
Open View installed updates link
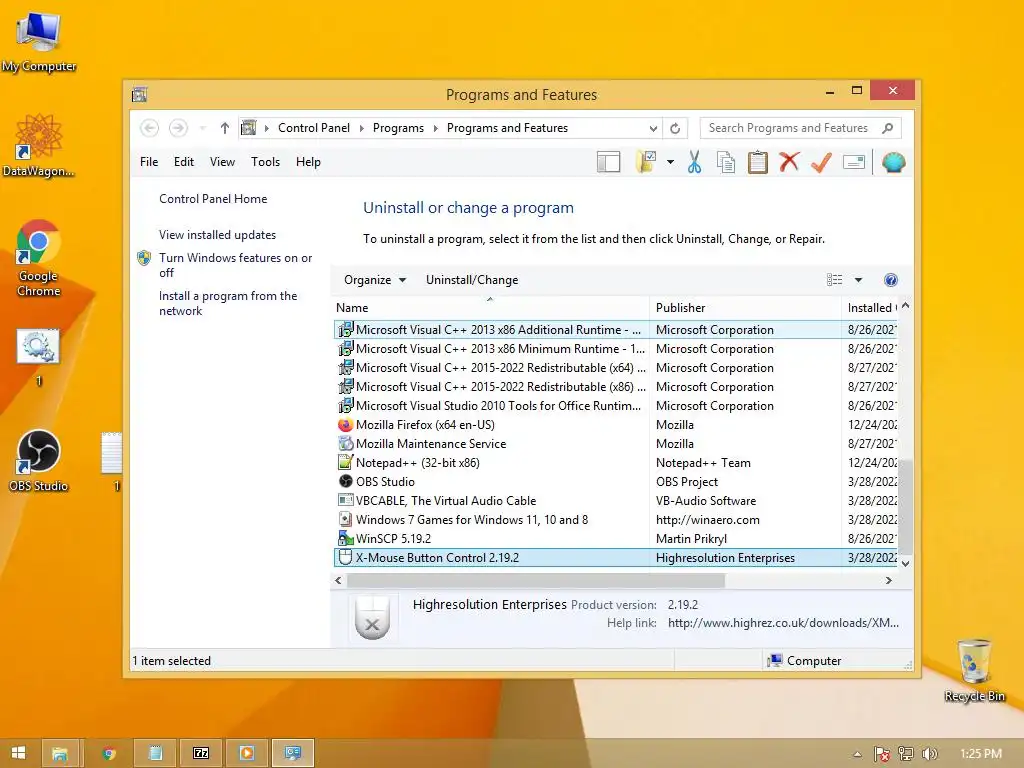(217, 234)
